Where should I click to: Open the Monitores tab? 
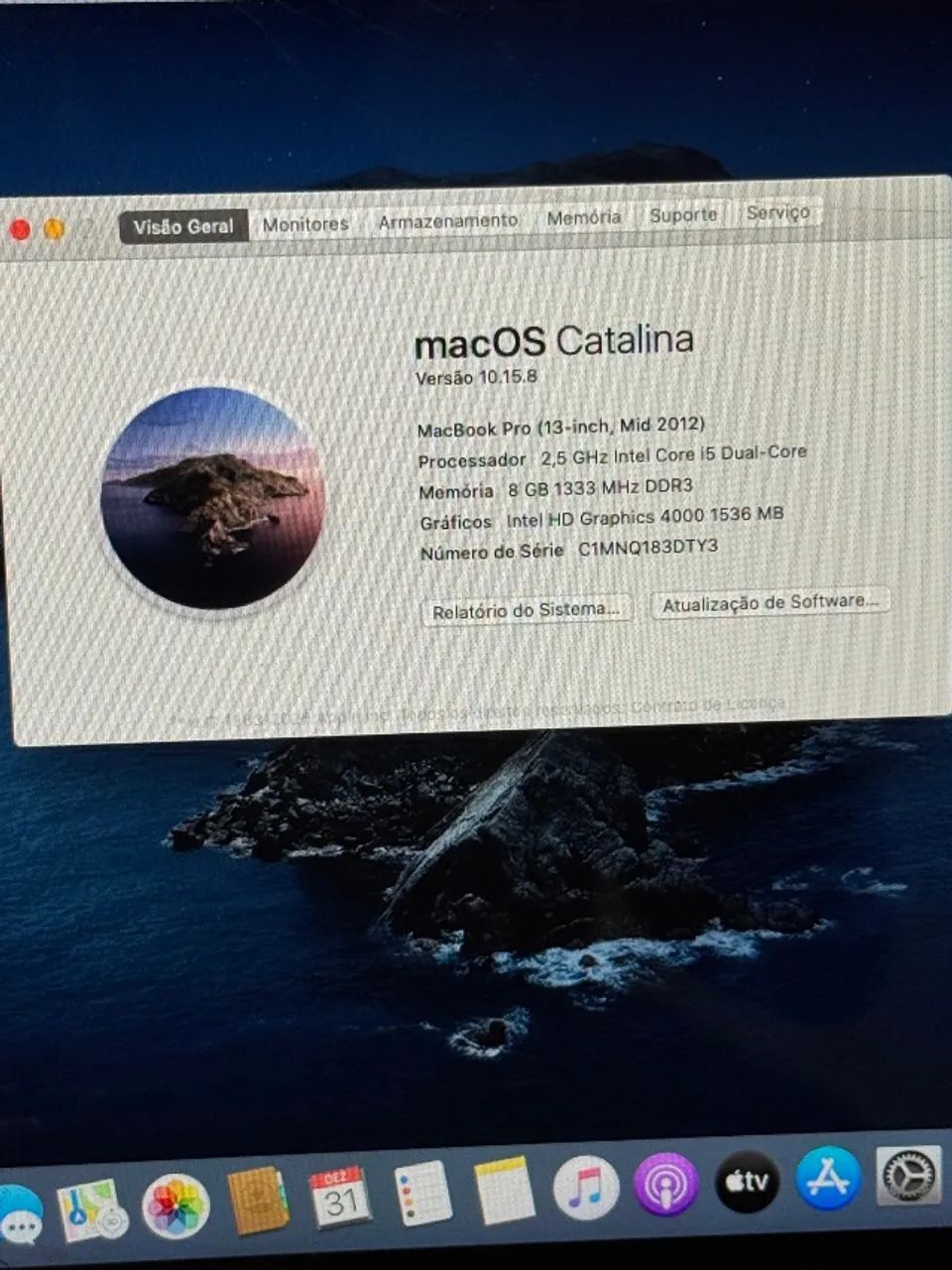click(x=305, y=224)
